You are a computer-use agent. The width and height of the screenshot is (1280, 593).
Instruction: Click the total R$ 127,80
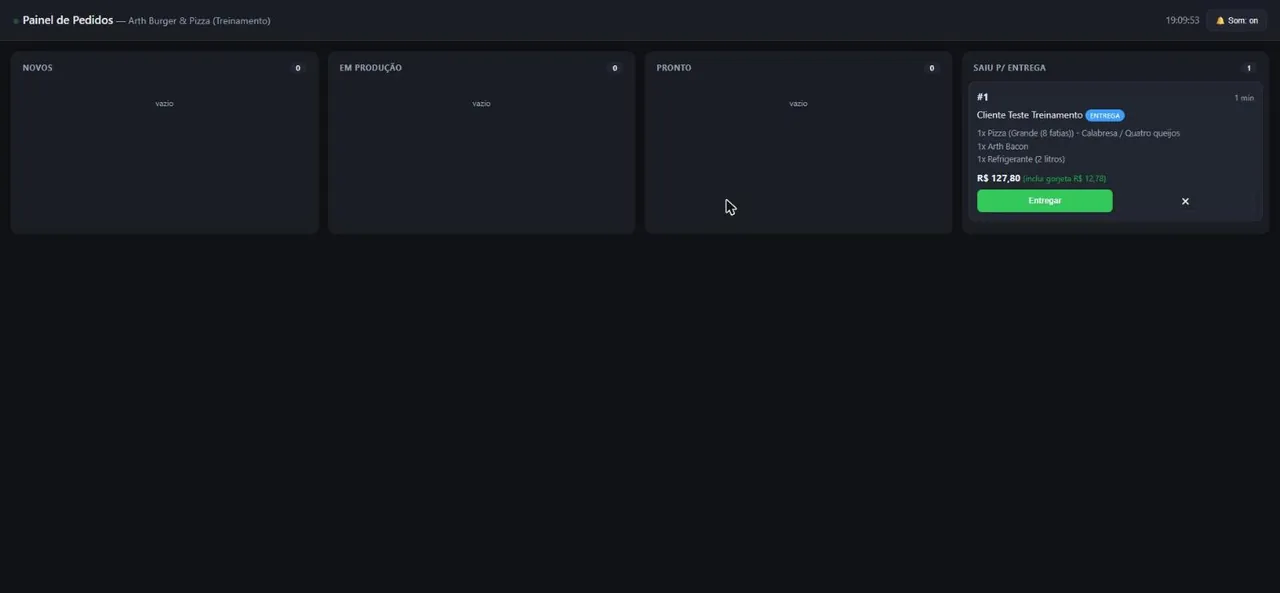(998, 178)
